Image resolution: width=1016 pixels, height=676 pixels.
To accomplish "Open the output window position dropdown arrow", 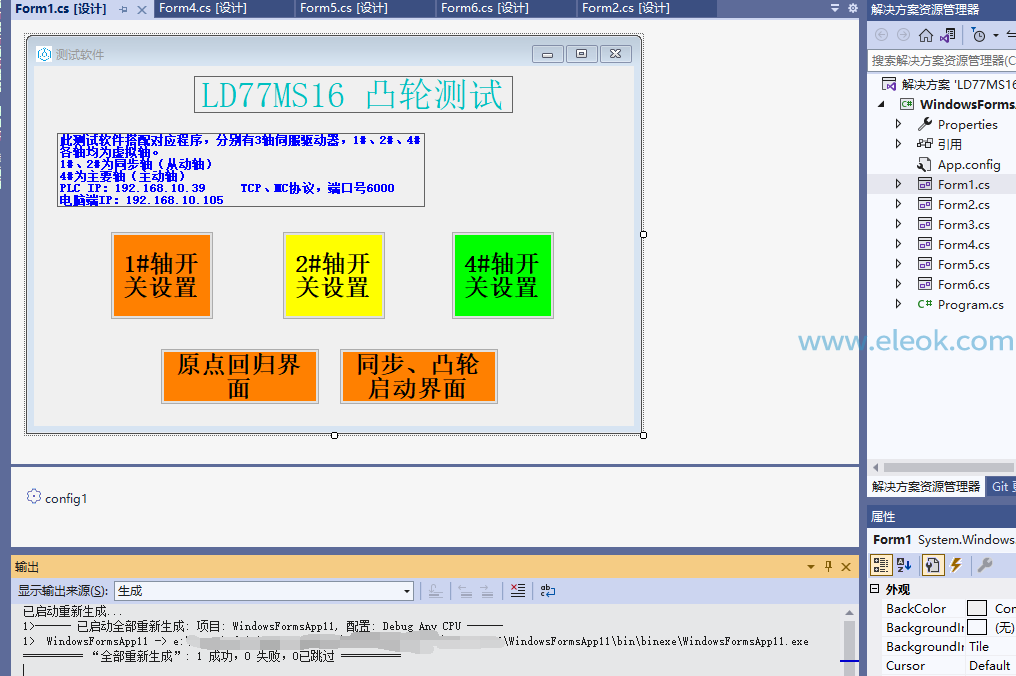I will [x=811, y=566].
